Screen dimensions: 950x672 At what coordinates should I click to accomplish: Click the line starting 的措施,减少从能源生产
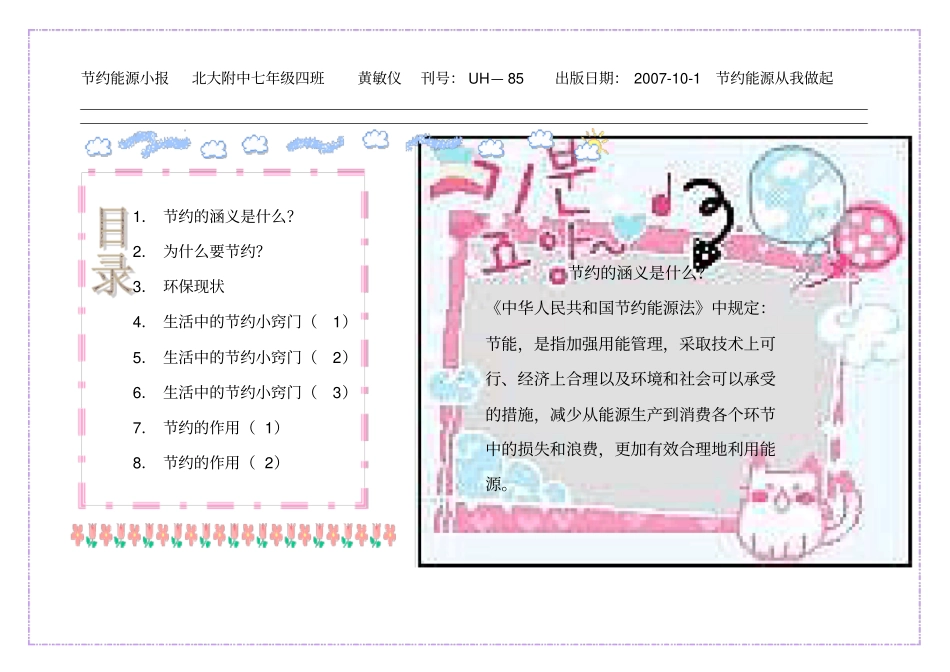click(631, 414)
